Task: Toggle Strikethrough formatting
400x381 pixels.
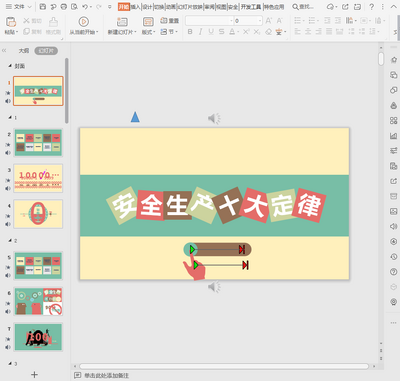Action: (222, 32)
